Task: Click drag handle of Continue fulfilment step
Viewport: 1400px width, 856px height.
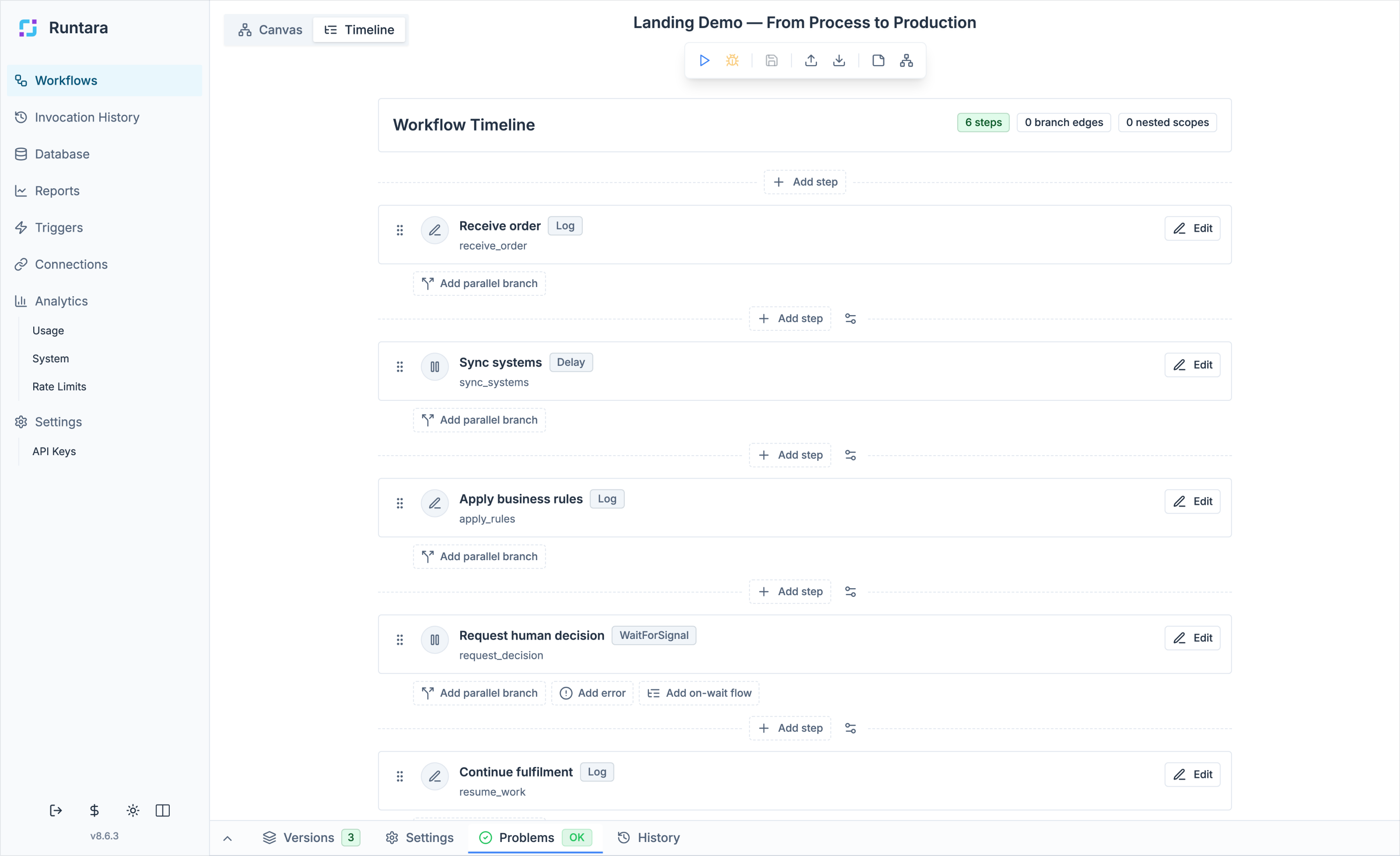Action: [400, 776]
